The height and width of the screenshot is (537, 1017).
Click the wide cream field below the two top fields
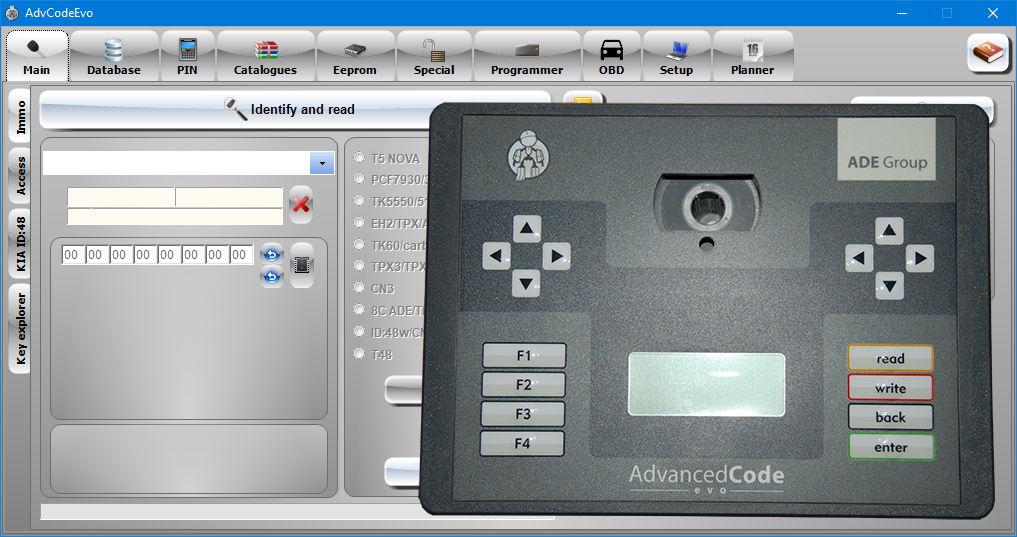pos(175,217)
